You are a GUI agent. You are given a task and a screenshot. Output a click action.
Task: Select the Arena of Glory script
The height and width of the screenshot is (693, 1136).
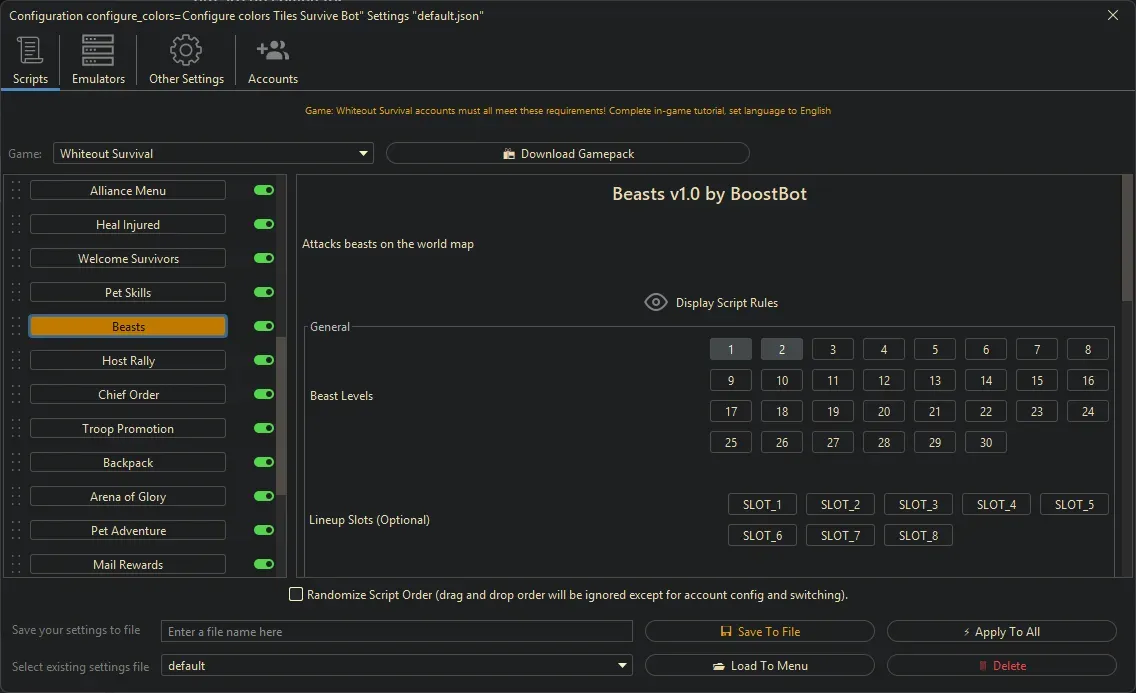128,497
